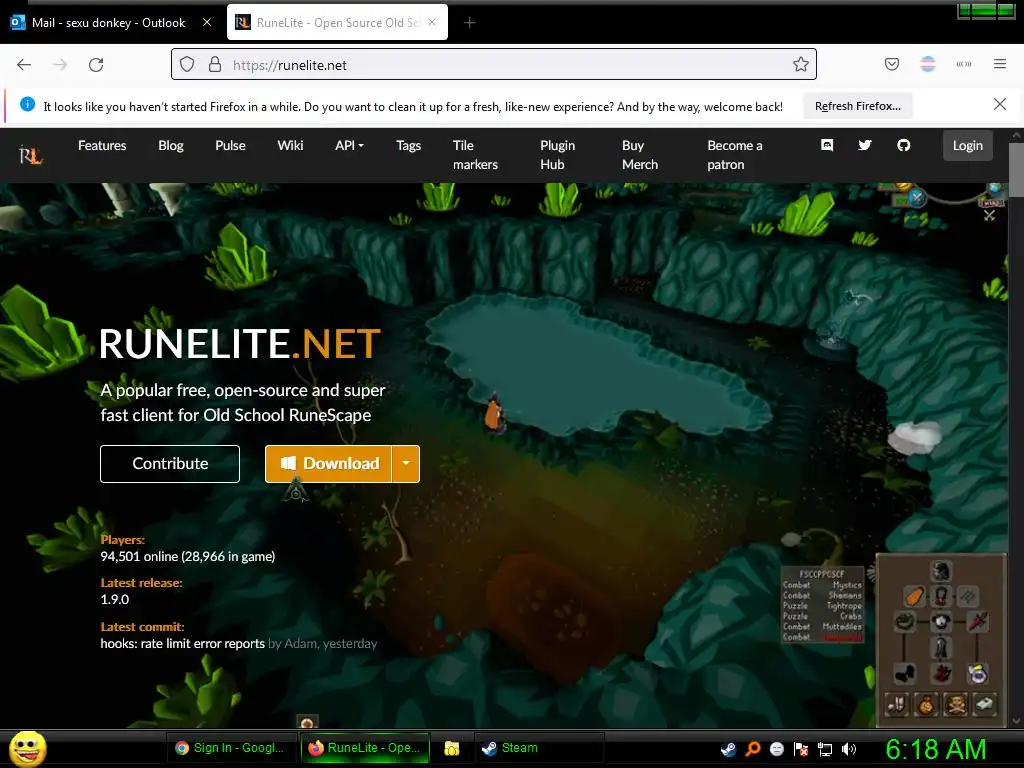Bookmark this page with star icon
The height and width of the screenshot is (768, 1024).
[x=801, y=64]
